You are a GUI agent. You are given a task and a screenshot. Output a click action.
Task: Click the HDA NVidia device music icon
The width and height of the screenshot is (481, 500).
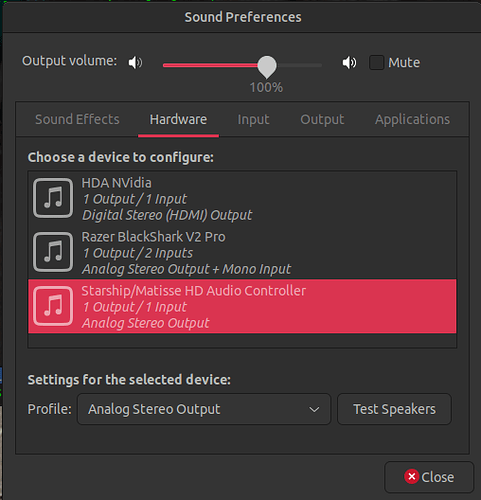coord(53,198)
